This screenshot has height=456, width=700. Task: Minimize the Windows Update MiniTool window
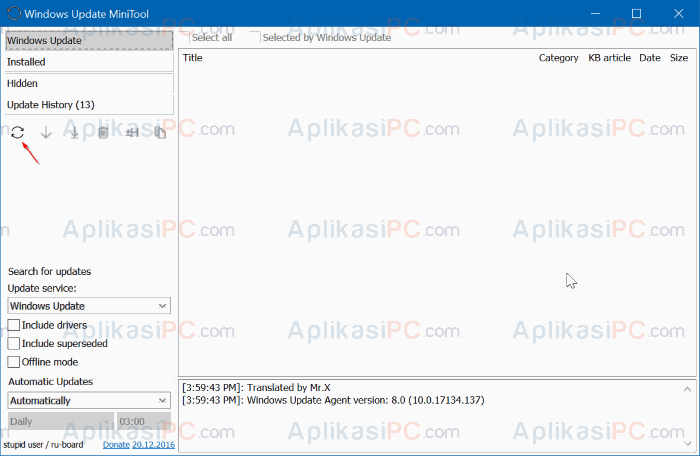(595, 13)
